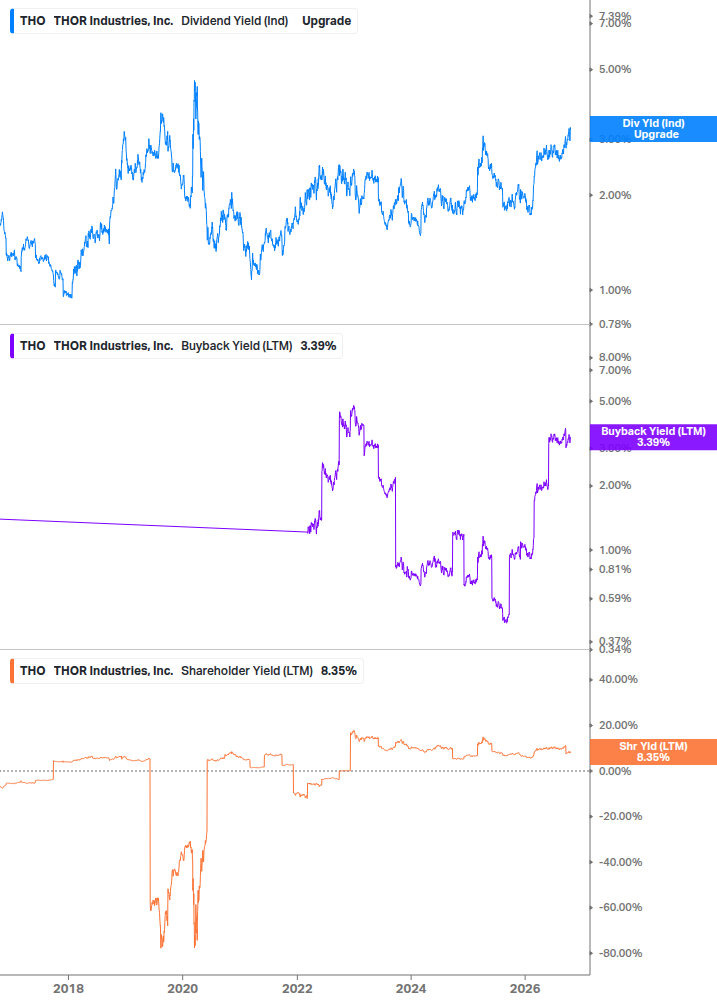Select the Shareholder Yield (LTM) legend label
717x1005 pixels.
point(247,670)
